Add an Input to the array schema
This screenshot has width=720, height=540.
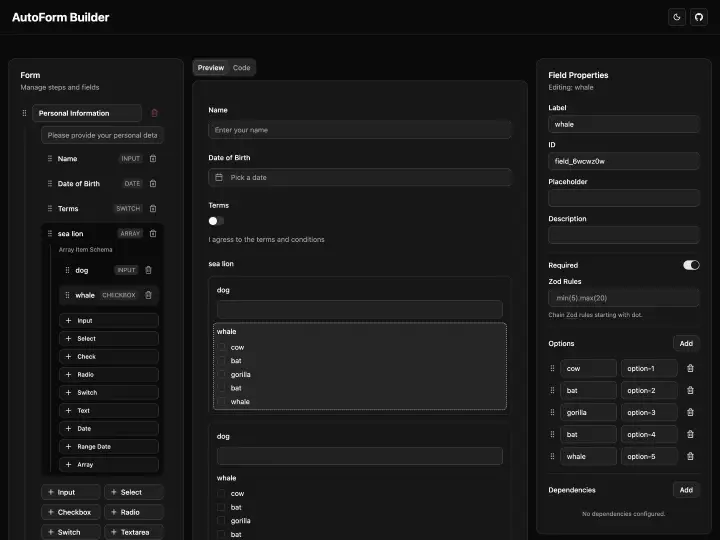pos(109,321)
